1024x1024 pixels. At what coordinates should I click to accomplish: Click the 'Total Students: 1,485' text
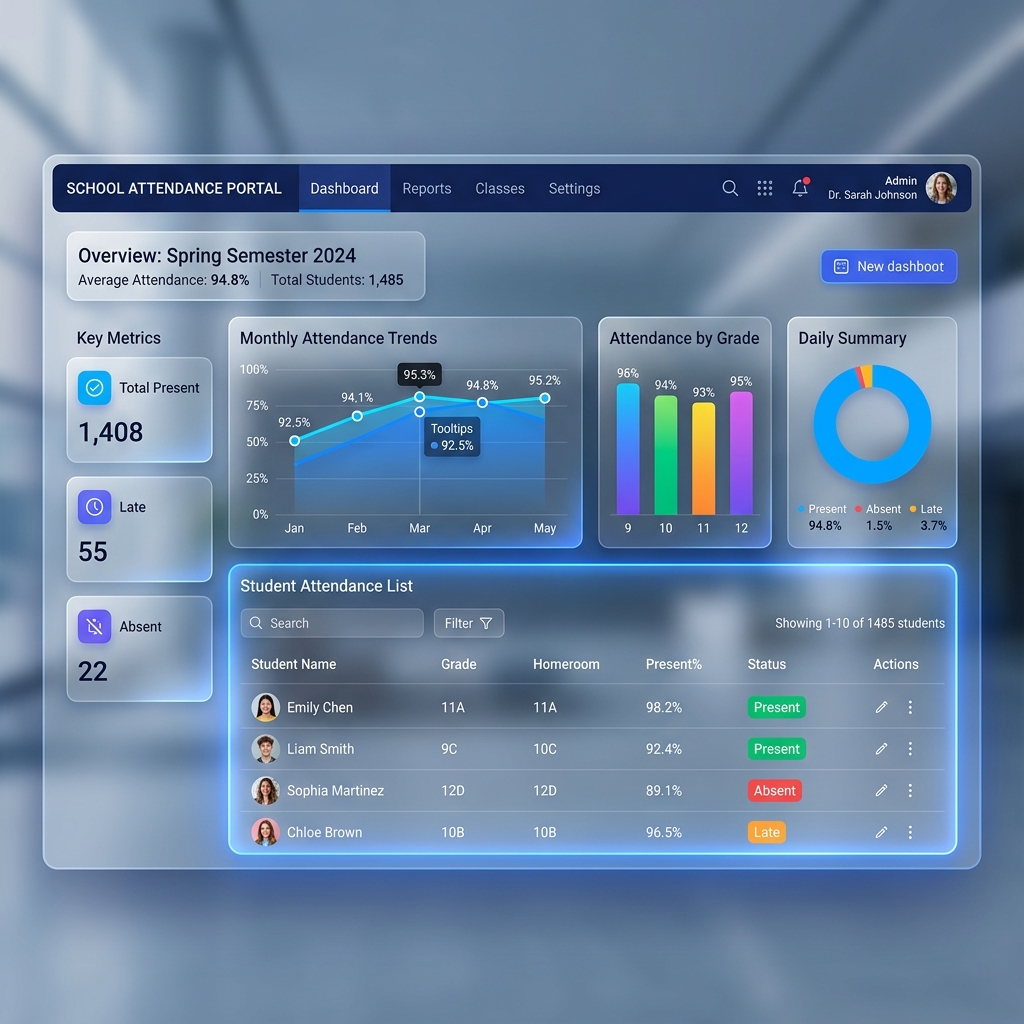coord(337,280)
